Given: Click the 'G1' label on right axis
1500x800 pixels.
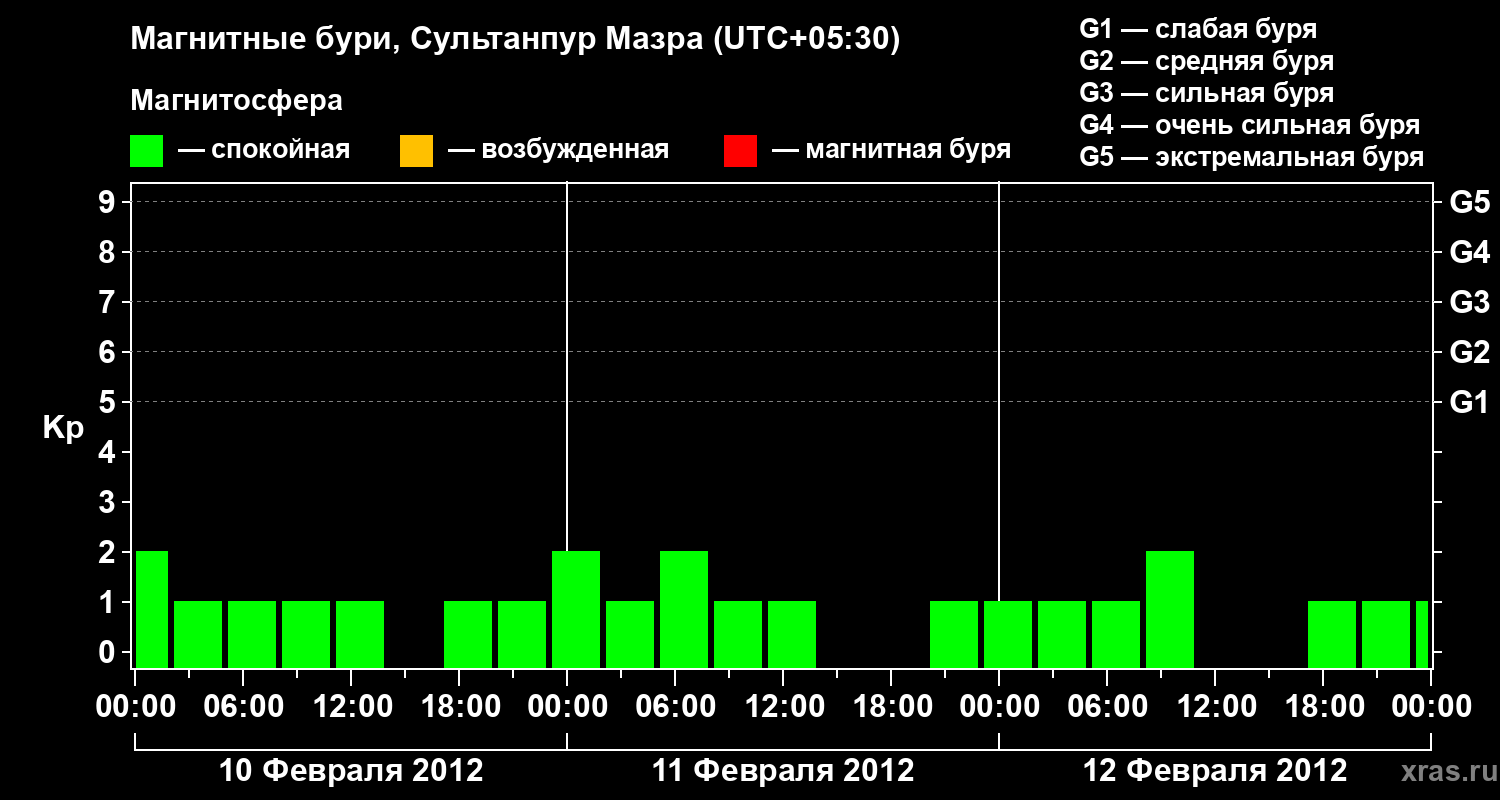Looking at the screenshot, I should 1470,403.
